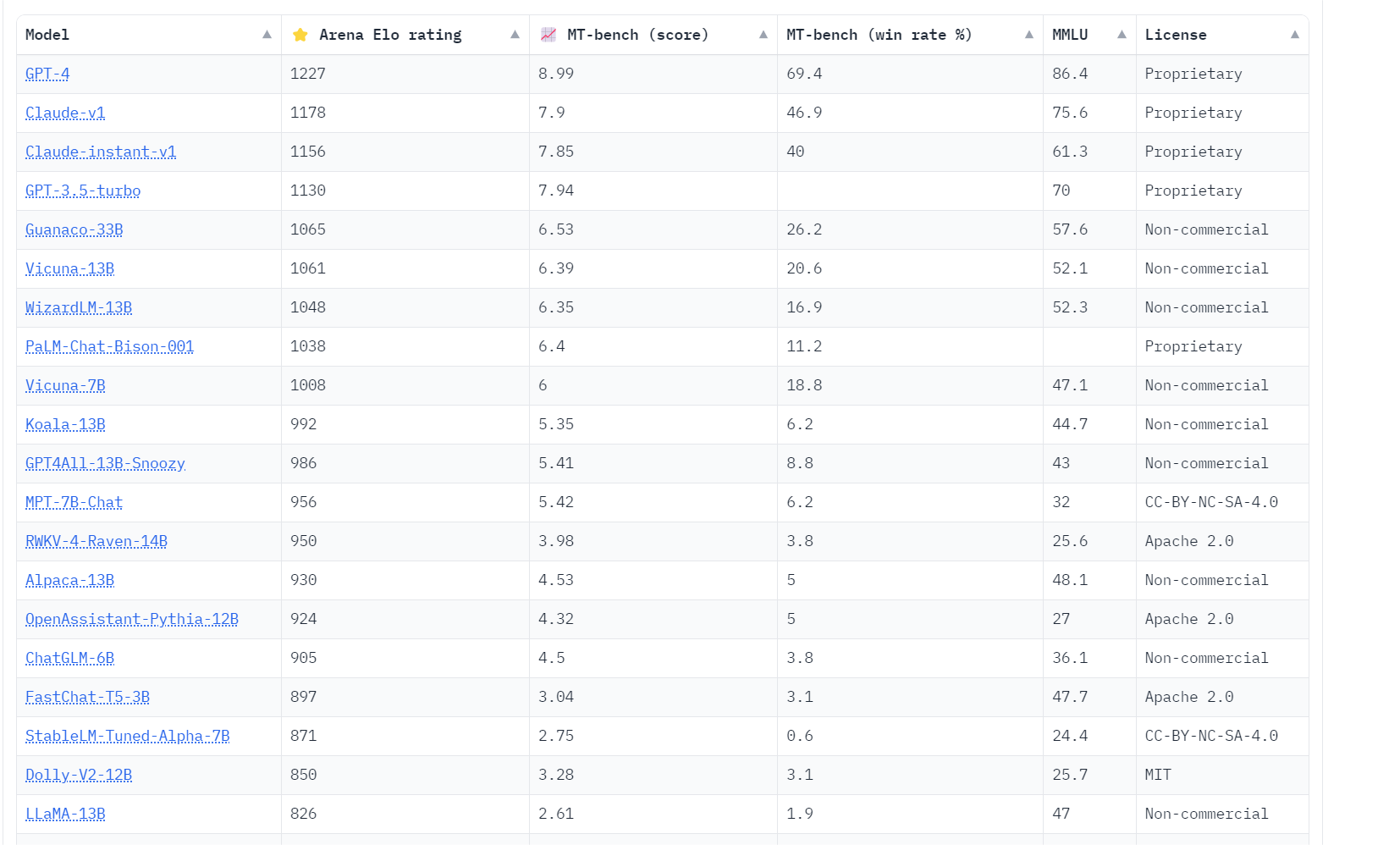
Task: Sort by Arena Elo rating arrow
Action: coord(515,35)
